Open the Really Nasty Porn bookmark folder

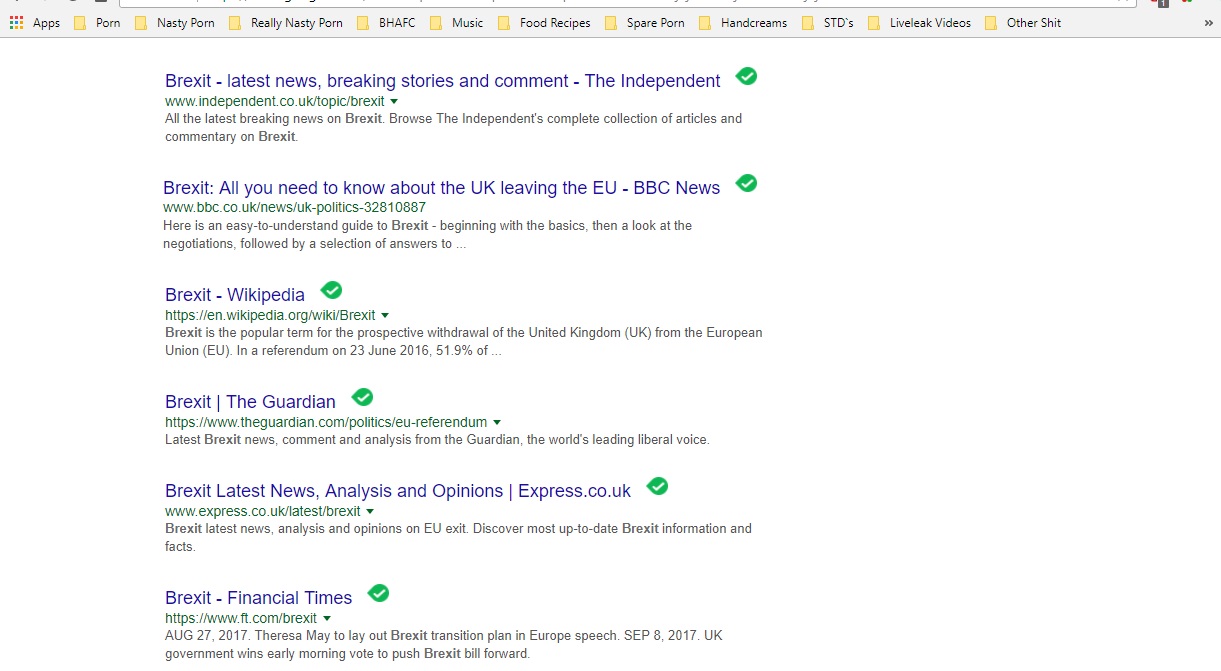click(x=286, y=22)
